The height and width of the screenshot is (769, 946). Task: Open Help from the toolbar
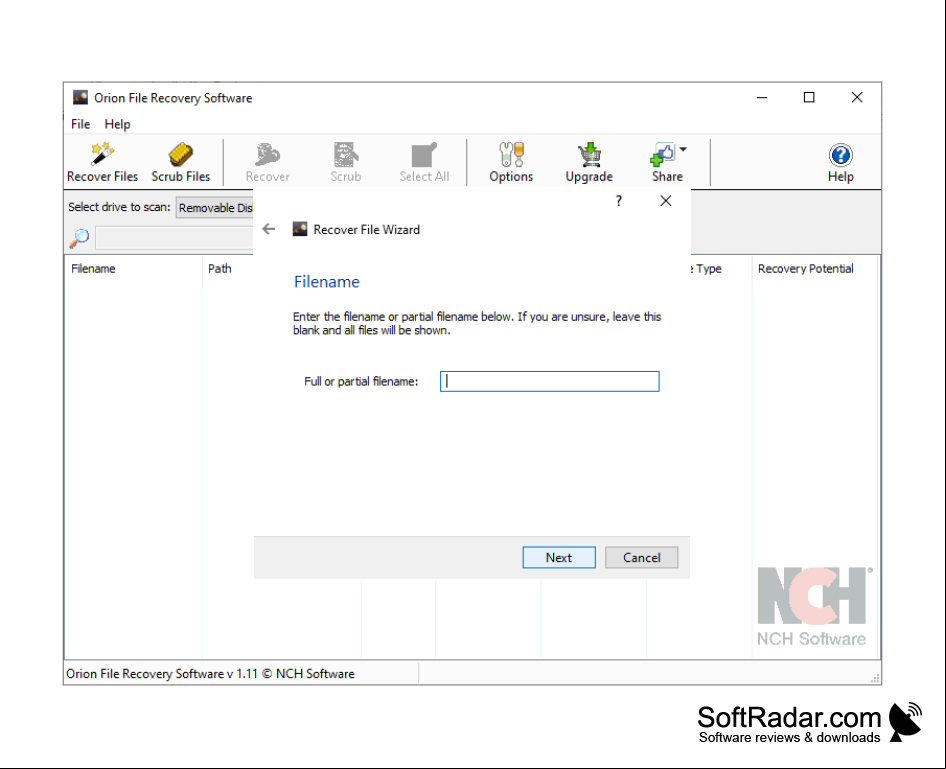840,162
